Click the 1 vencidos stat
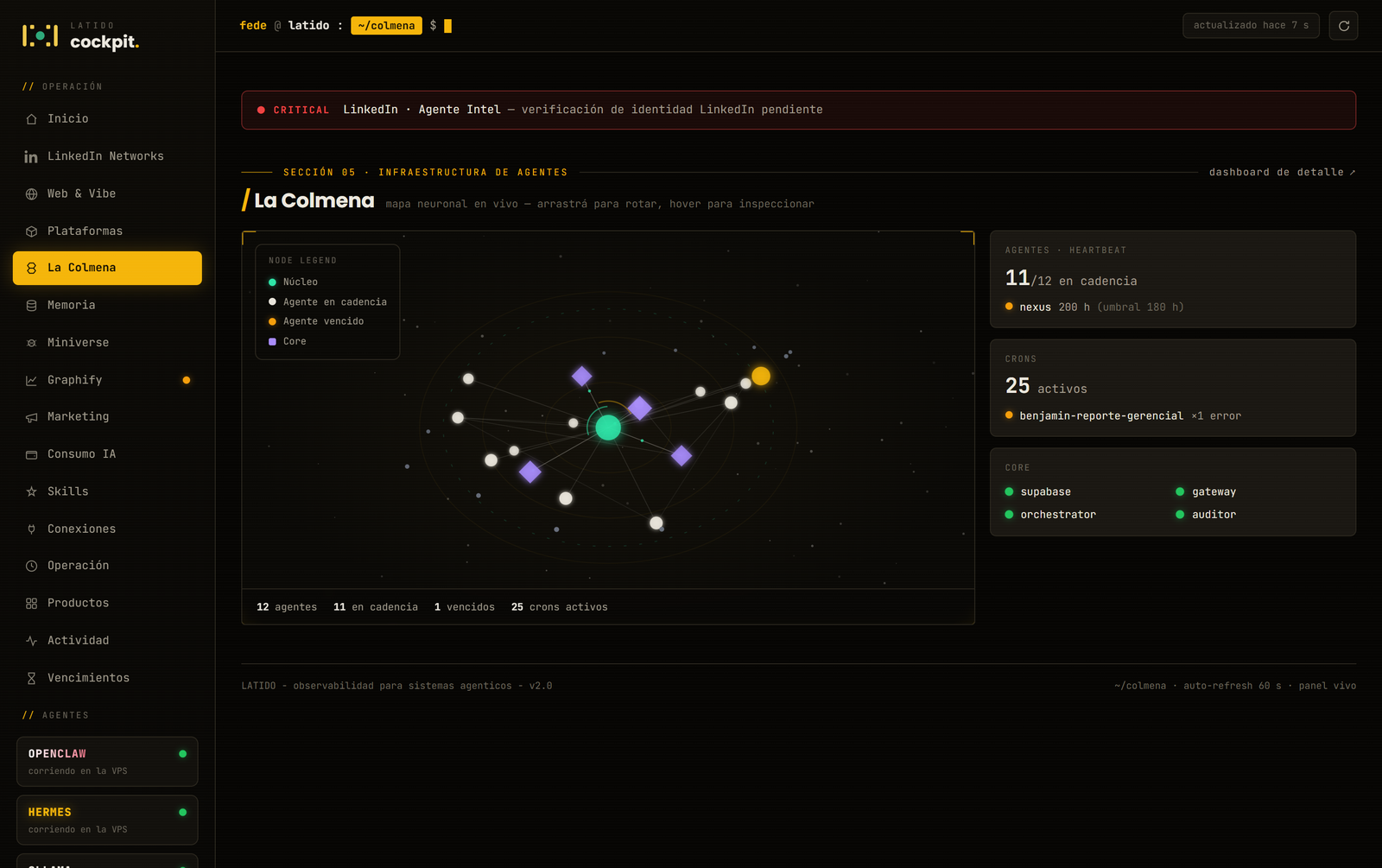This screenshot has height=868, width=1382. coord(465,607)
